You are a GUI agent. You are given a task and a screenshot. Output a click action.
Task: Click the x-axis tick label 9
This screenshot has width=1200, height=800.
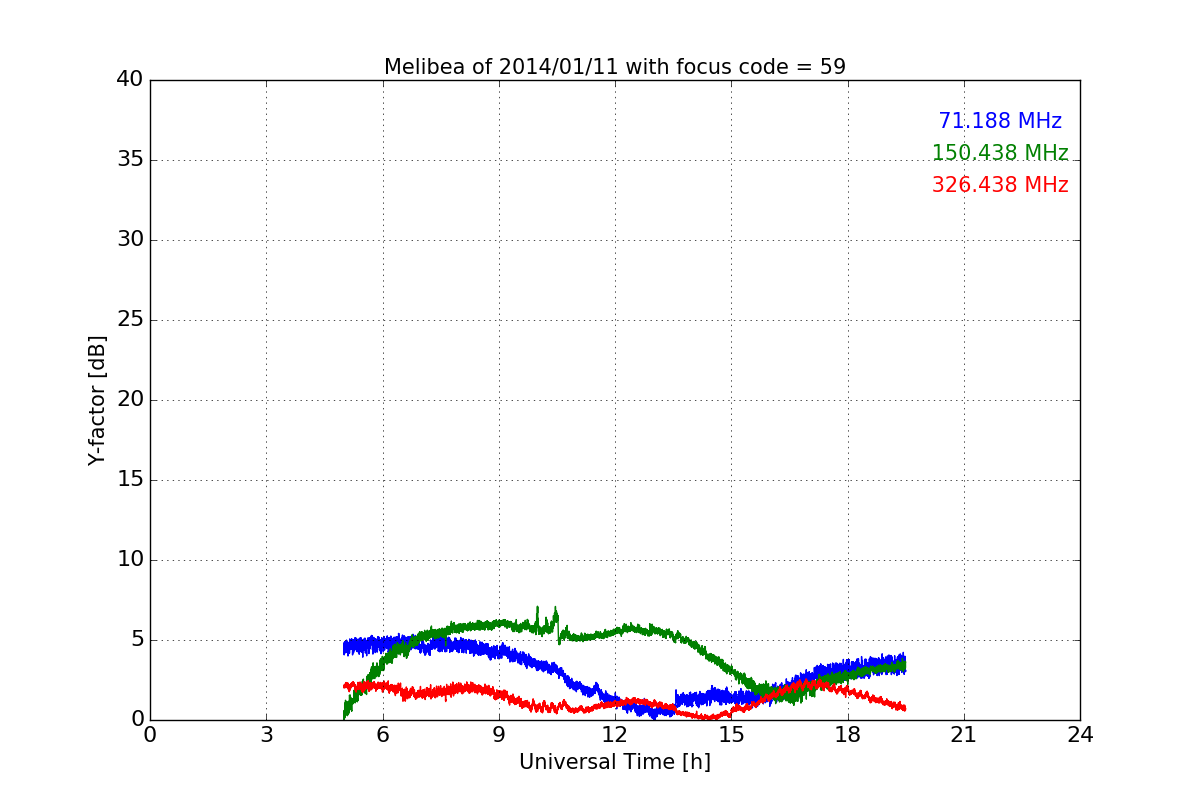click(499, 735)
